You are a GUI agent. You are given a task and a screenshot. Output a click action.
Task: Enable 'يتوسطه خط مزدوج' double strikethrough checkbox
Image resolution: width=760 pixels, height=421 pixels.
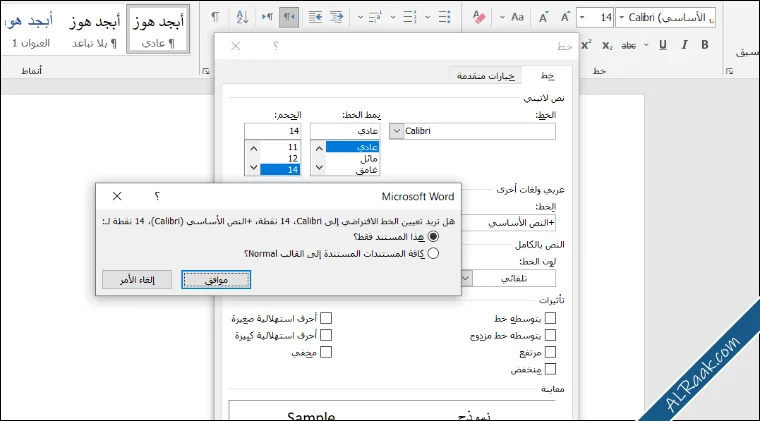tap(550, 335)
